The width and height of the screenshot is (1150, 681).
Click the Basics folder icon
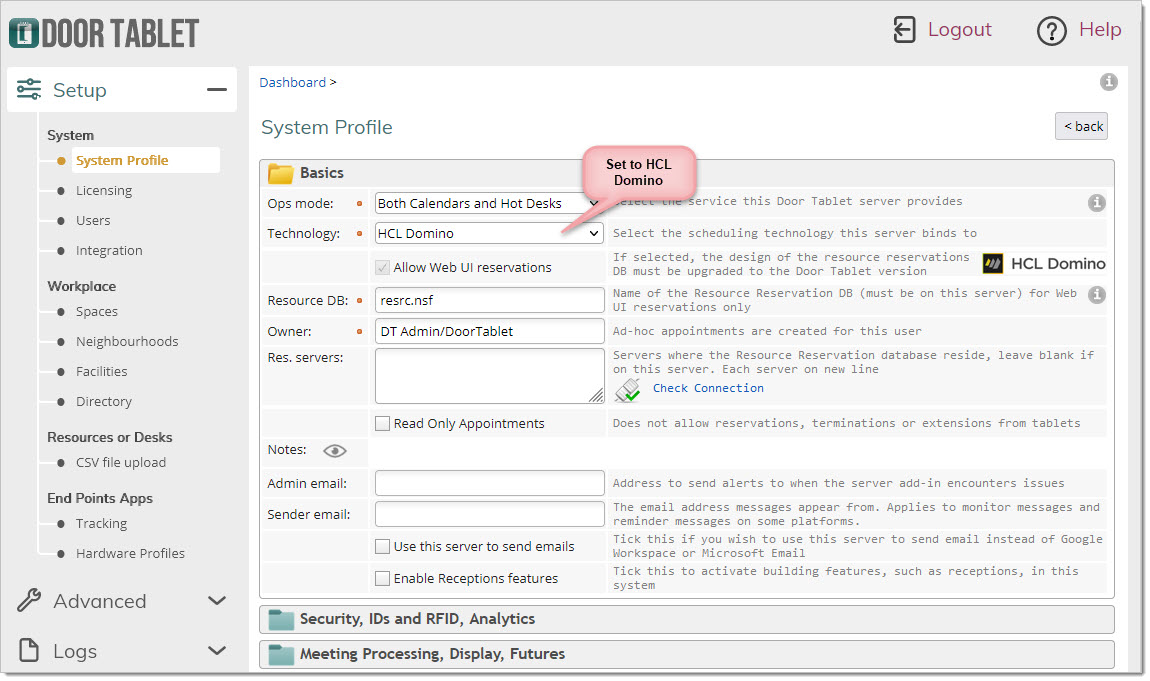click(280, 174)
